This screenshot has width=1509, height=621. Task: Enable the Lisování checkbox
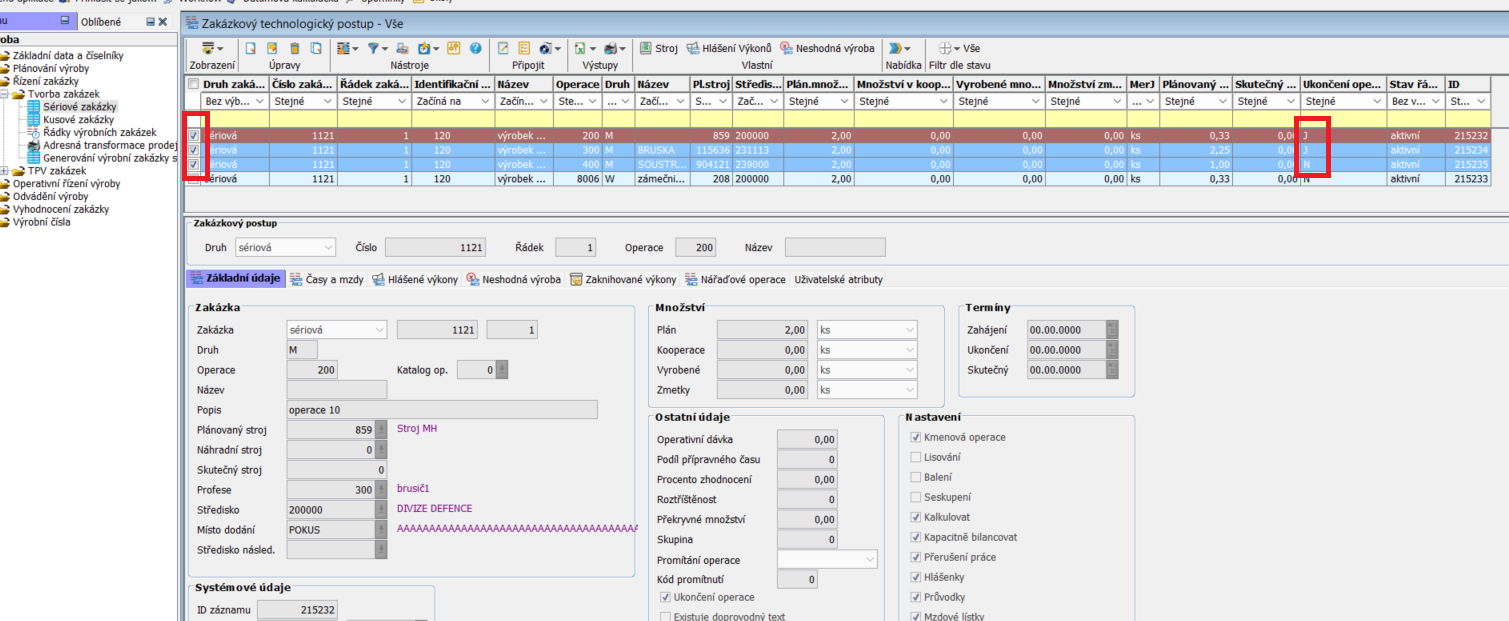pos(916,457)
